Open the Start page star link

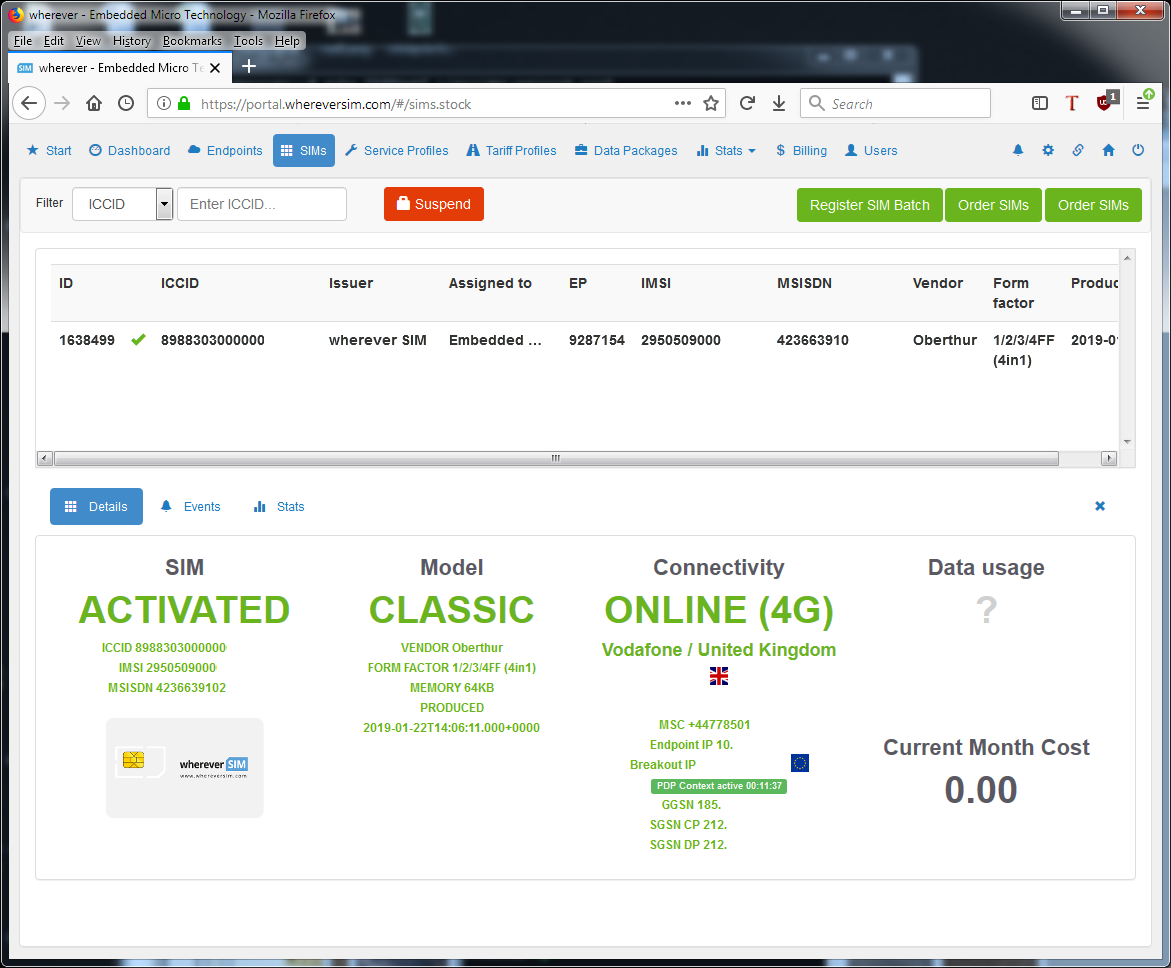49,150
